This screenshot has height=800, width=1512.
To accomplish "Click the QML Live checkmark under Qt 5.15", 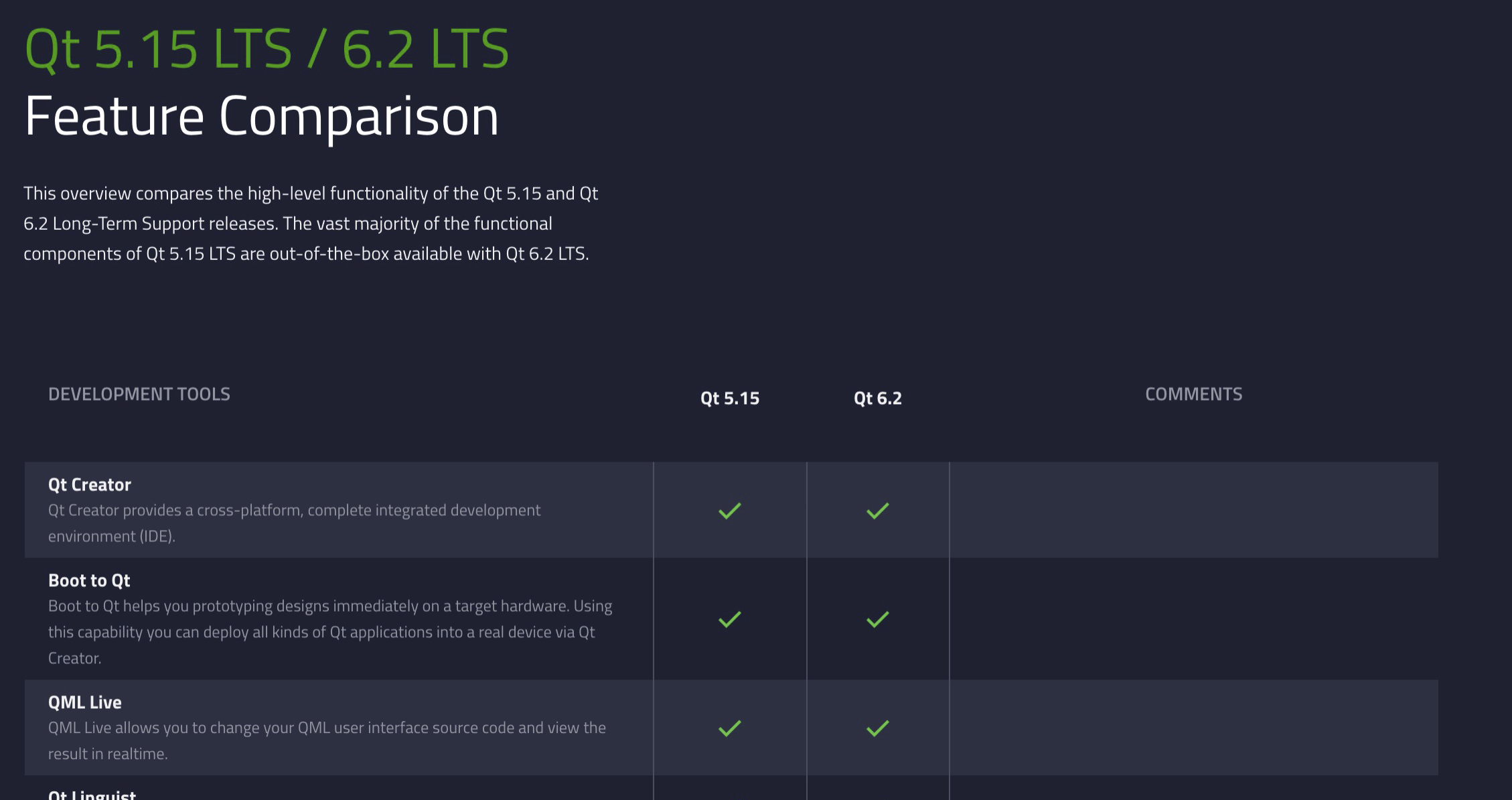I will (729, 728).
